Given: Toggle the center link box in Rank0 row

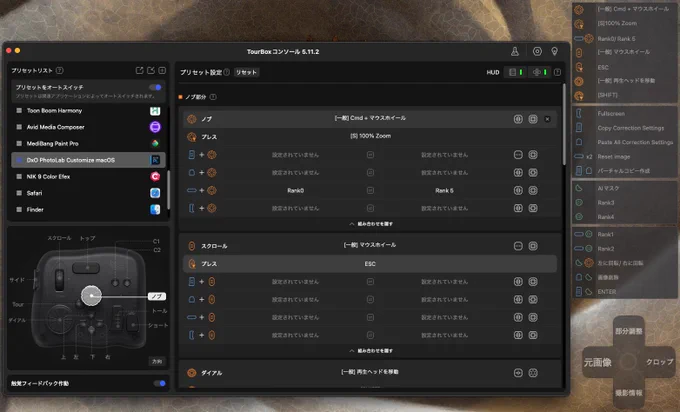Looking at the screenshot, I should point(370,190).
